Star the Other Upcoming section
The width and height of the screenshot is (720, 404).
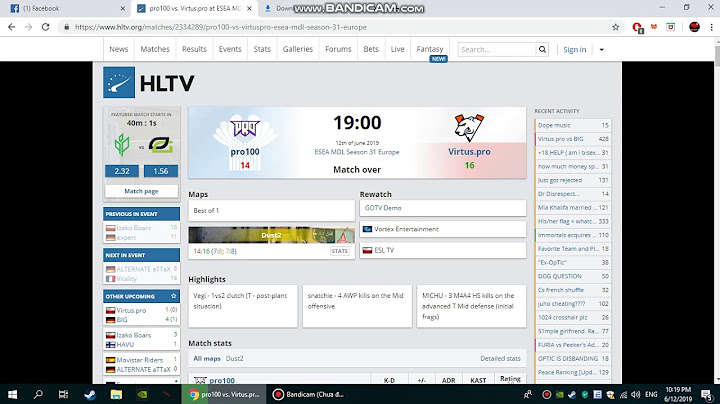tap(174, 296)
